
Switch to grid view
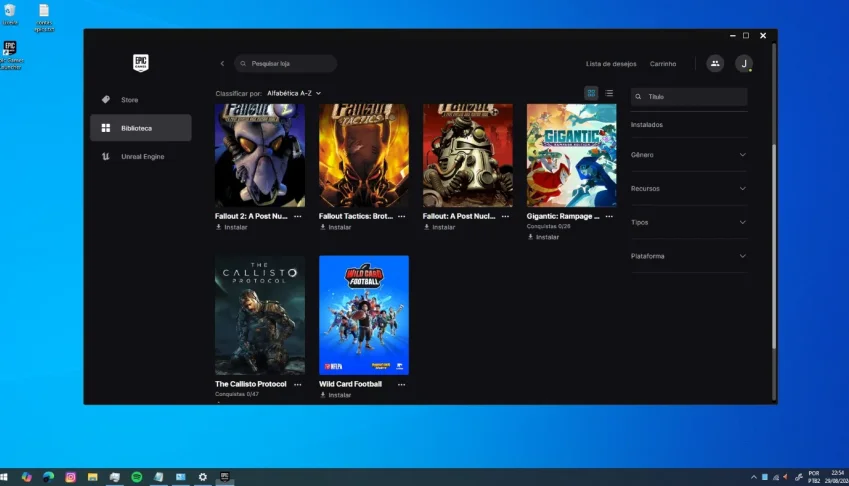coord(591,93)
